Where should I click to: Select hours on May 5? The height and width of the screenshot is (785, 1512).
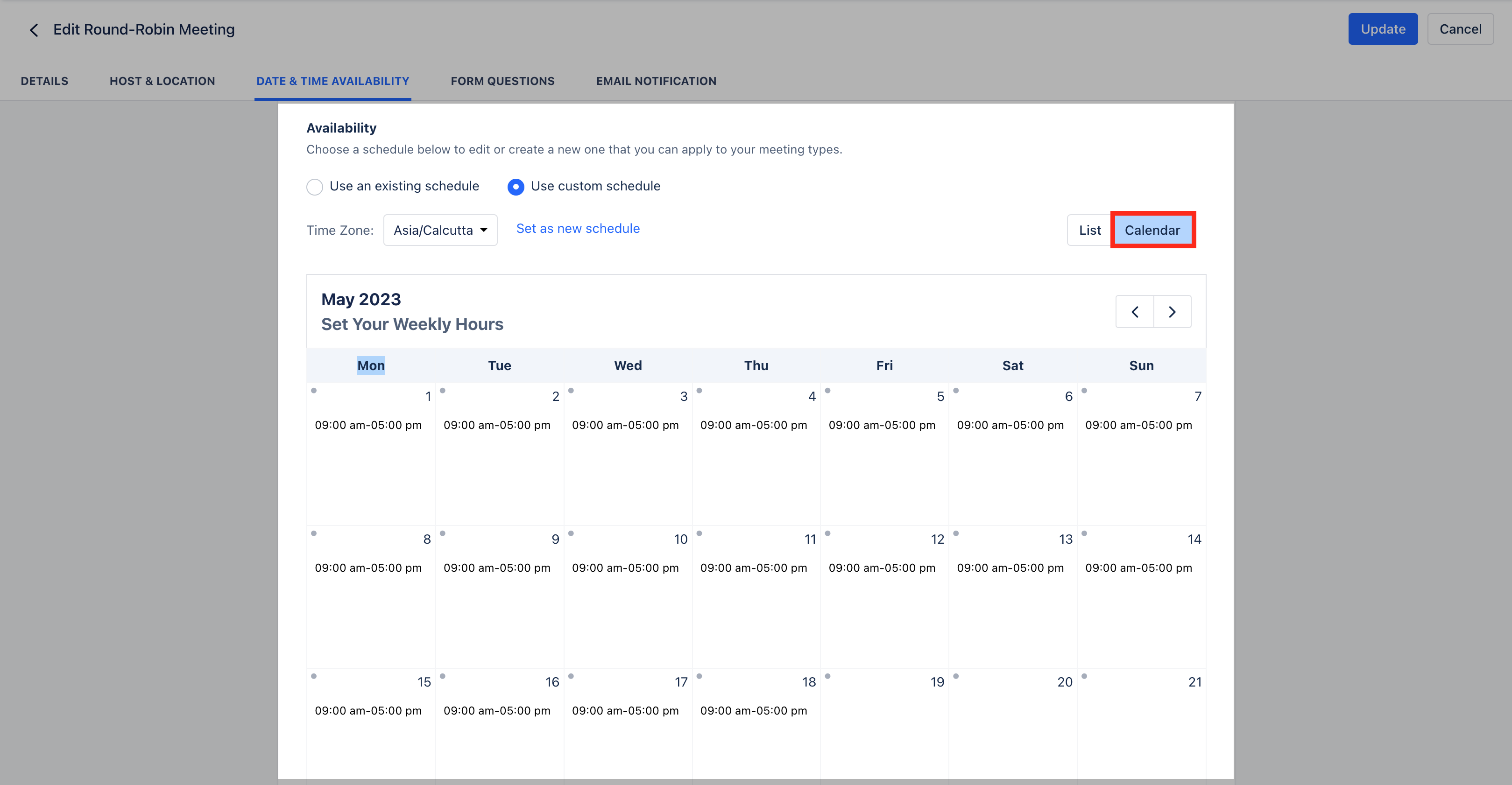(882, 425)
